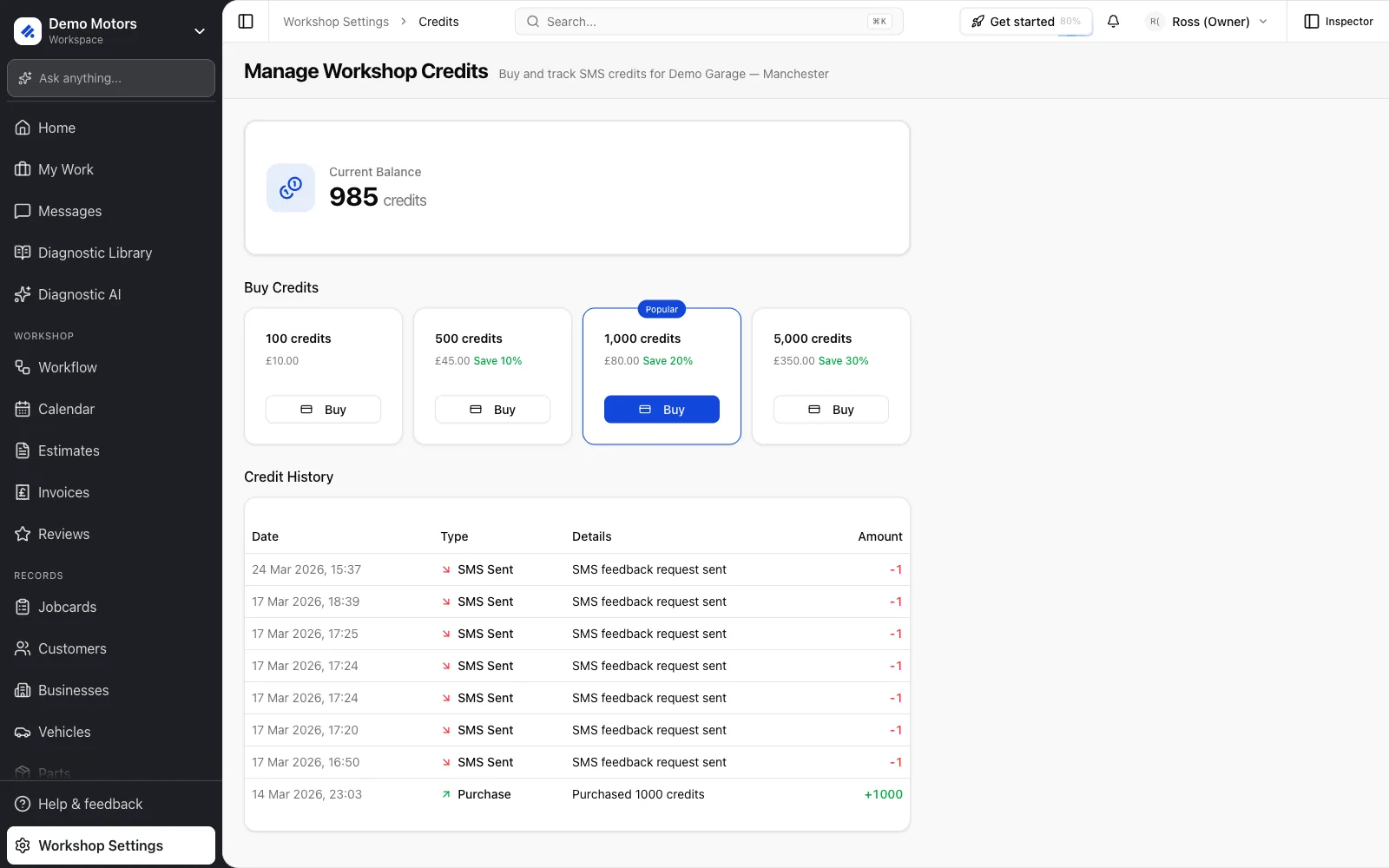1389x868 pixels.
Task: Buy the 500 credits pack
Action: click(x=492, y=410)
